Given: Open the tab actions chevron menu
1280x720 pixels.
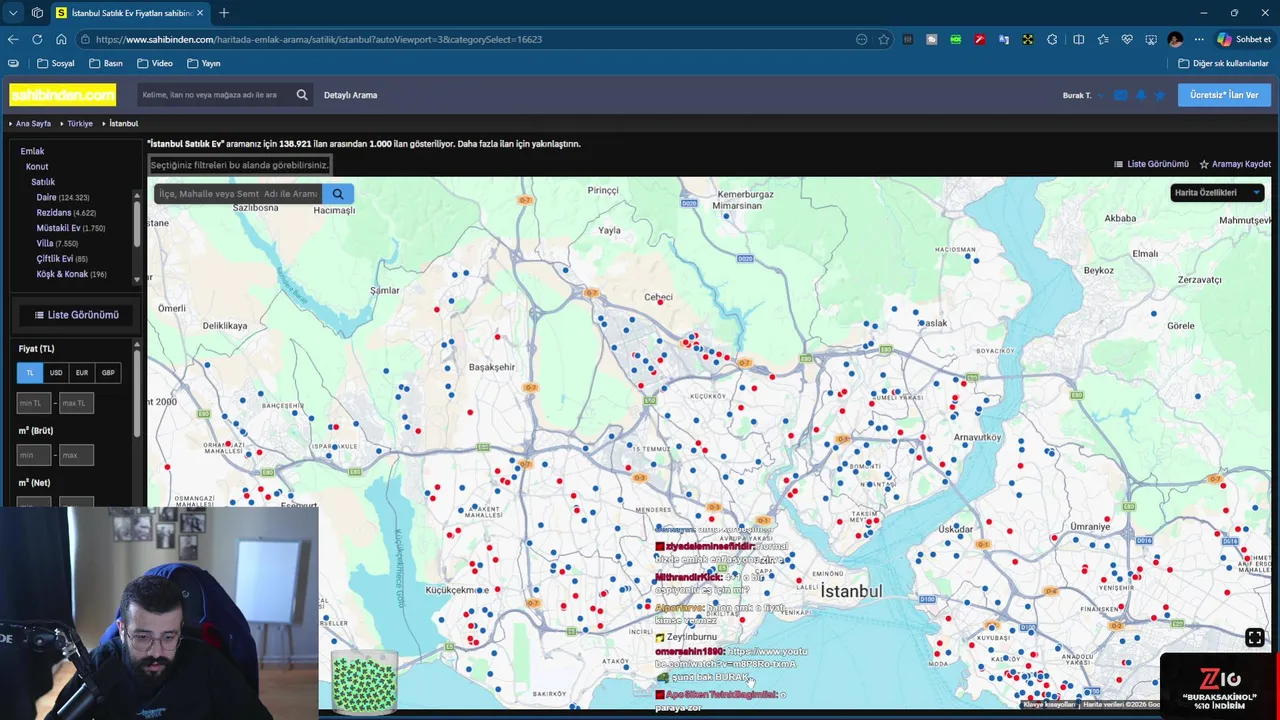Looking at the screenshot, I should pos(13,13).
